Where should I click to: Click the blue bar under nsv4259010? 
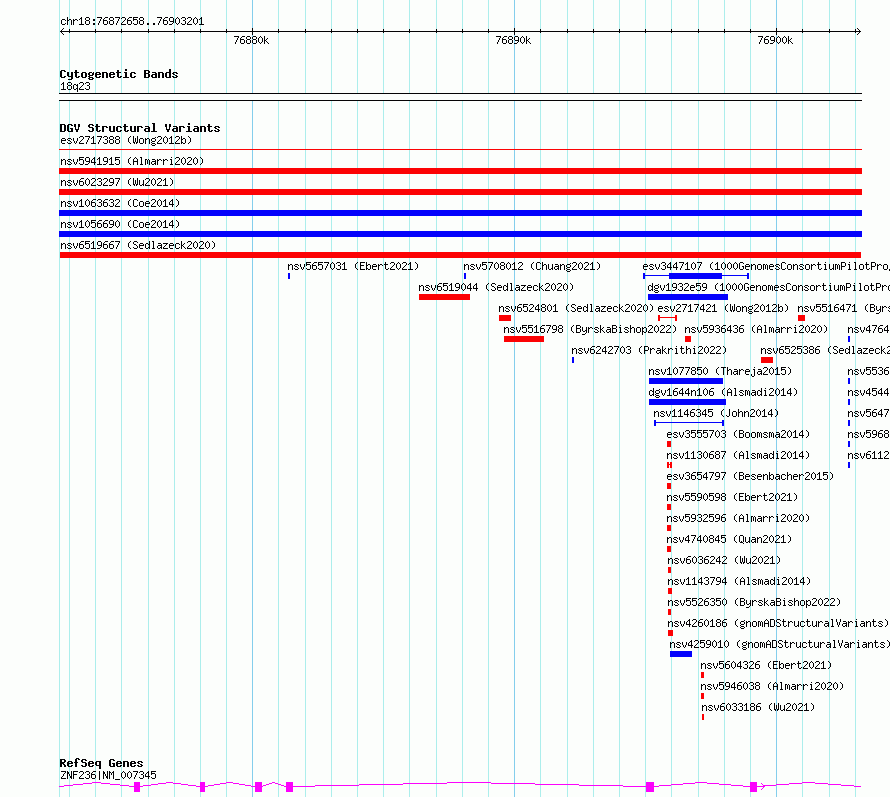click(x=681, y=654)
